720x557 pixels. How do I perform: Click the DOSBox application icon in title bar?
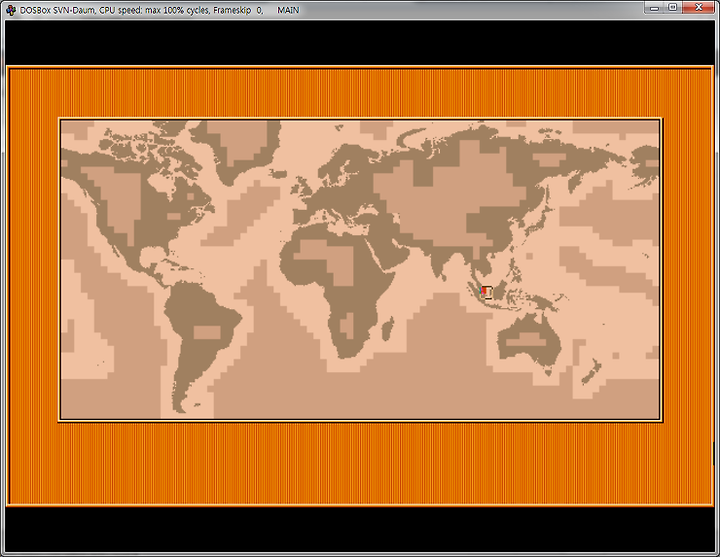[11, 10]
